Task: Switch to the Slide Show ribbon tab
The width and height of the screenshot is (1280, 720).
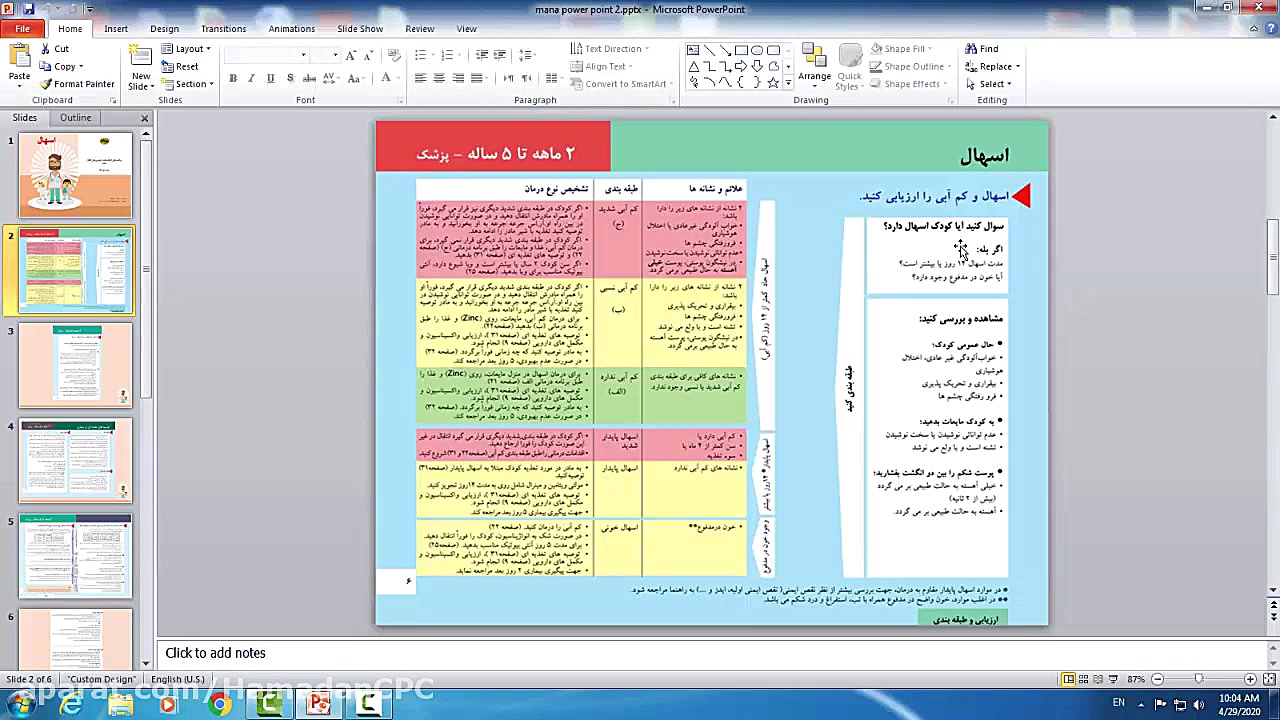Action: [x=360, y=29]
